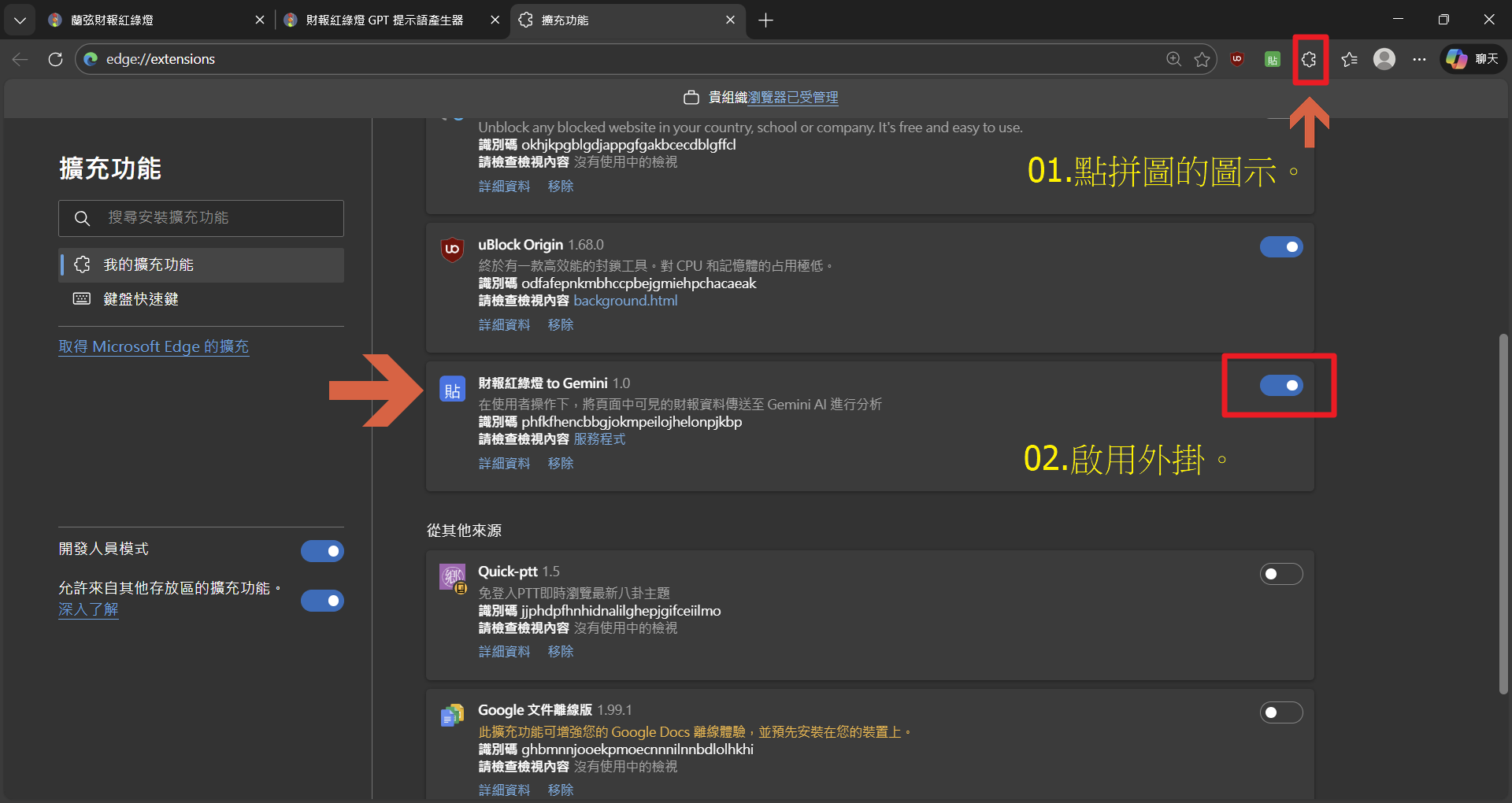Add page to favorites star icon
1512x803 pixels.
1202,59
